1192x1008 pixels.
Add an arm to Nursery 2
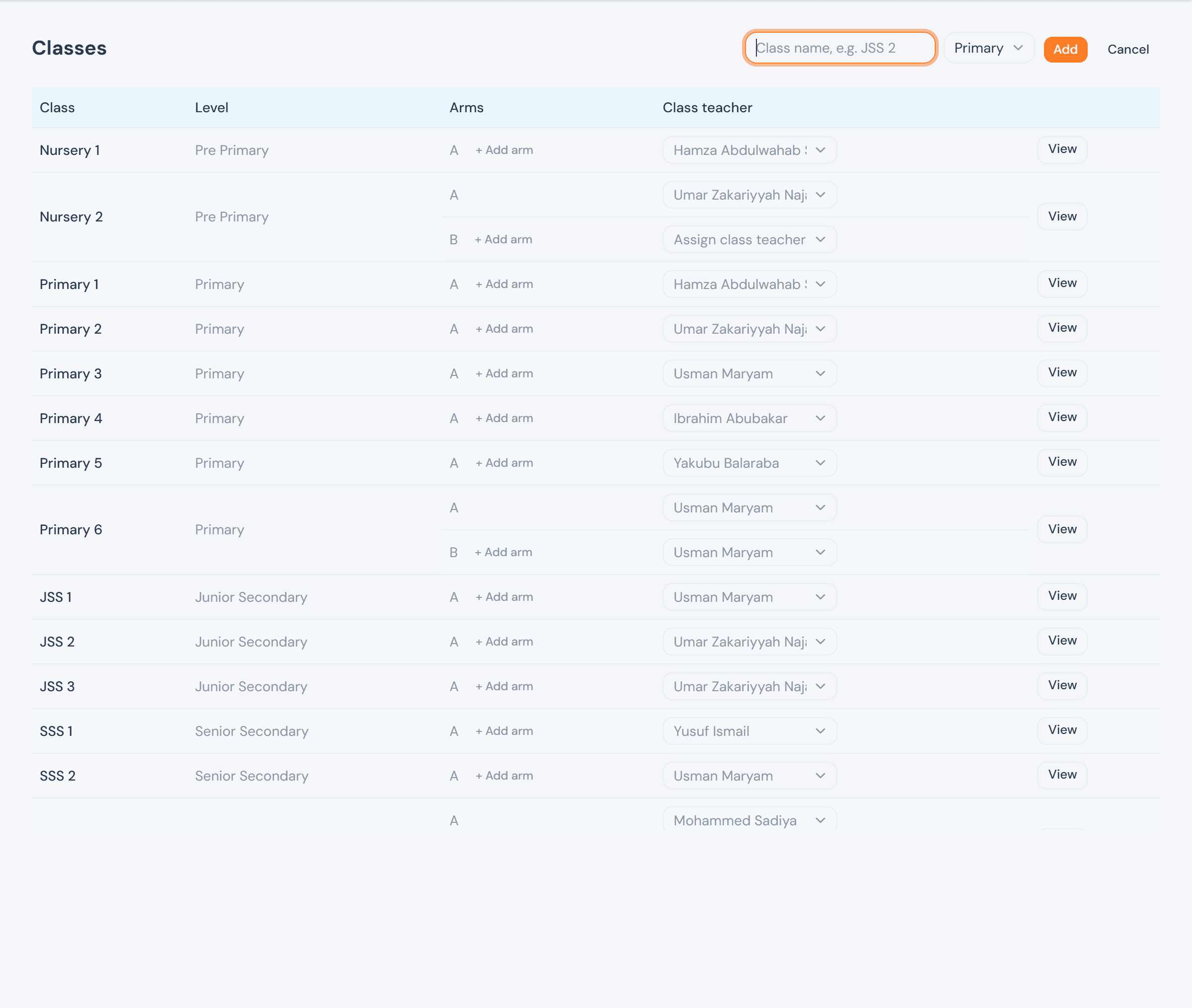(504, 239)
